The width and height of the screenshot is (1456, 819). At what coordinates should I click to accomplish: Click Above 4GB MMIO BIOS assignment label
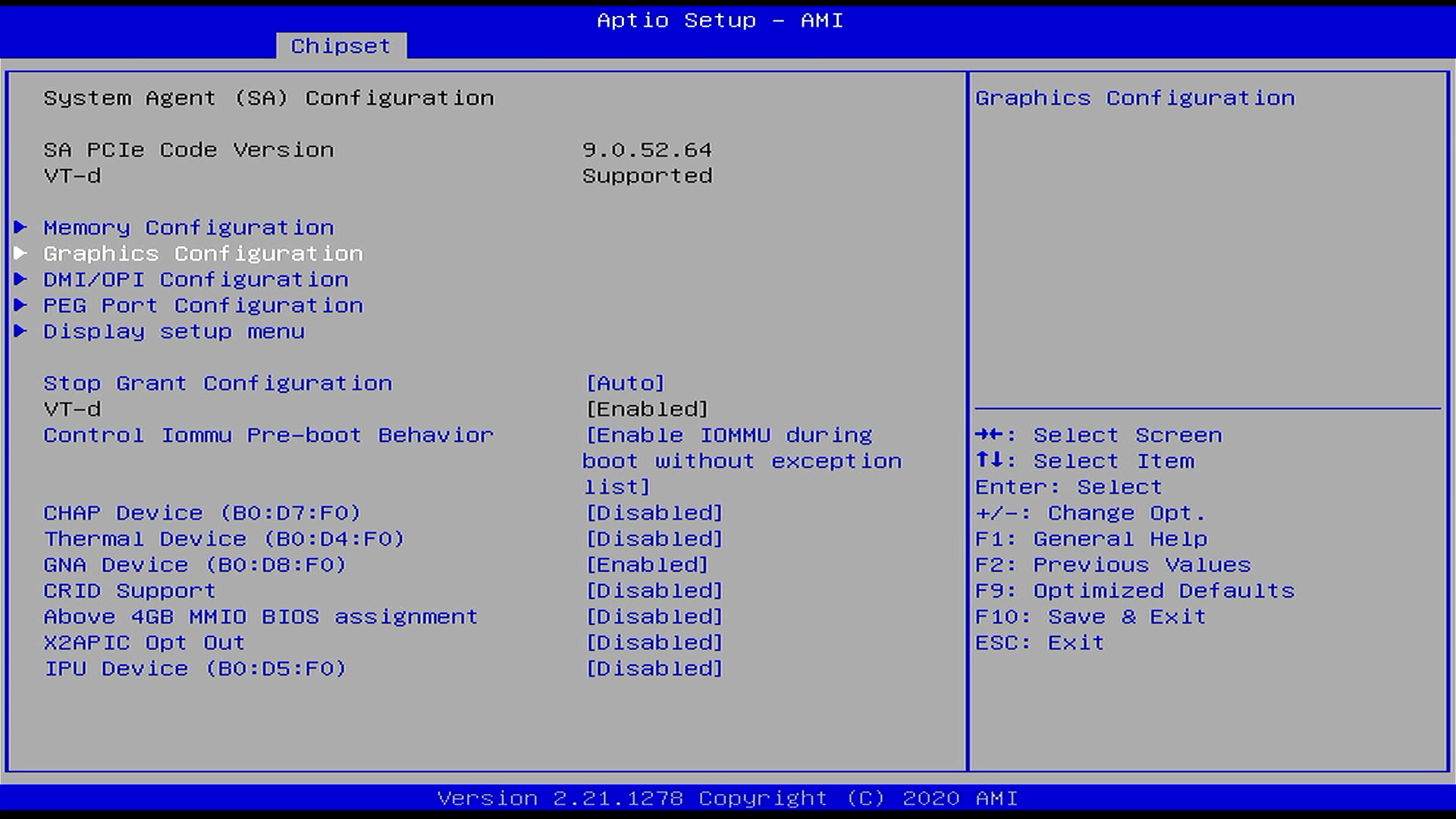point(260,617)
